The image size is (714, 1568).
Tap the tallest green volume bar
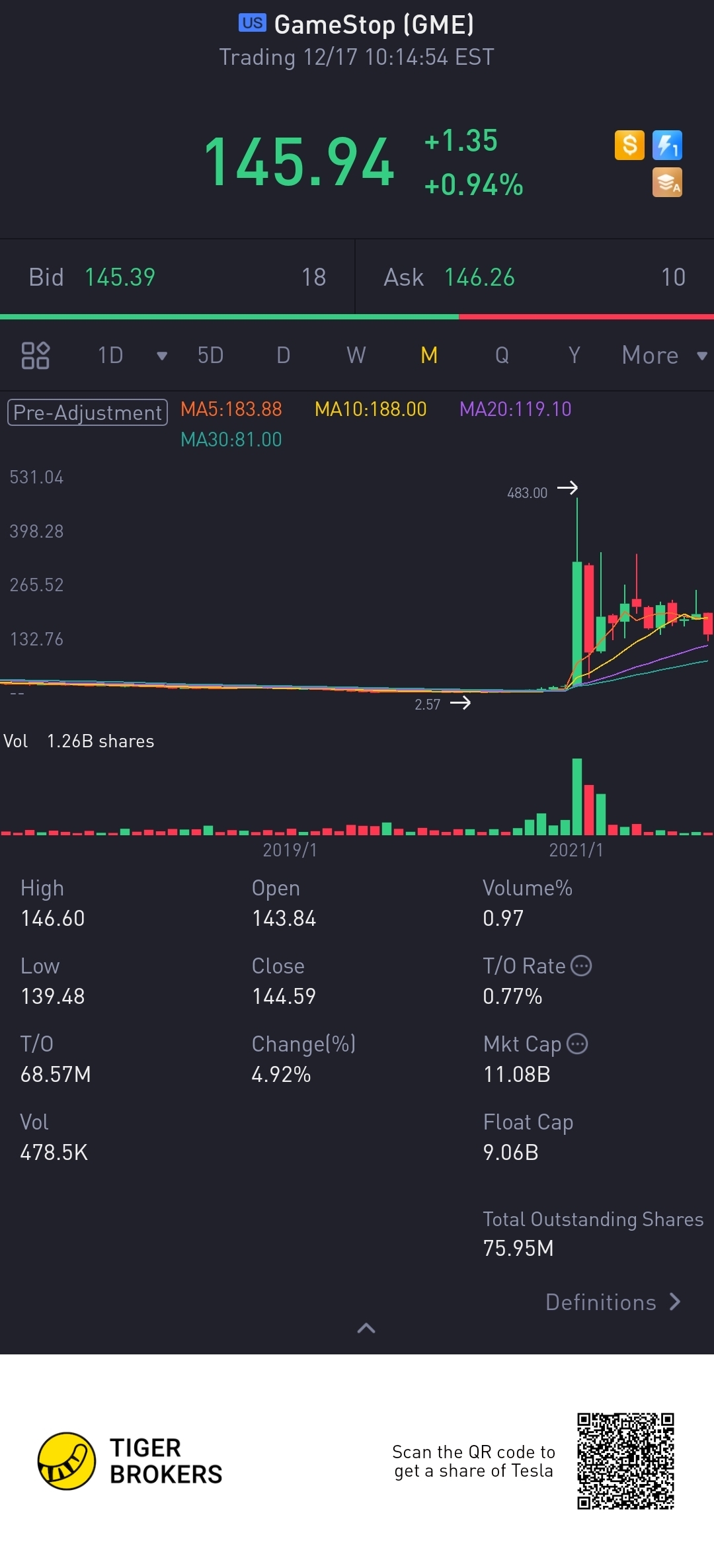pyautogui.click(x=577, y=797)
